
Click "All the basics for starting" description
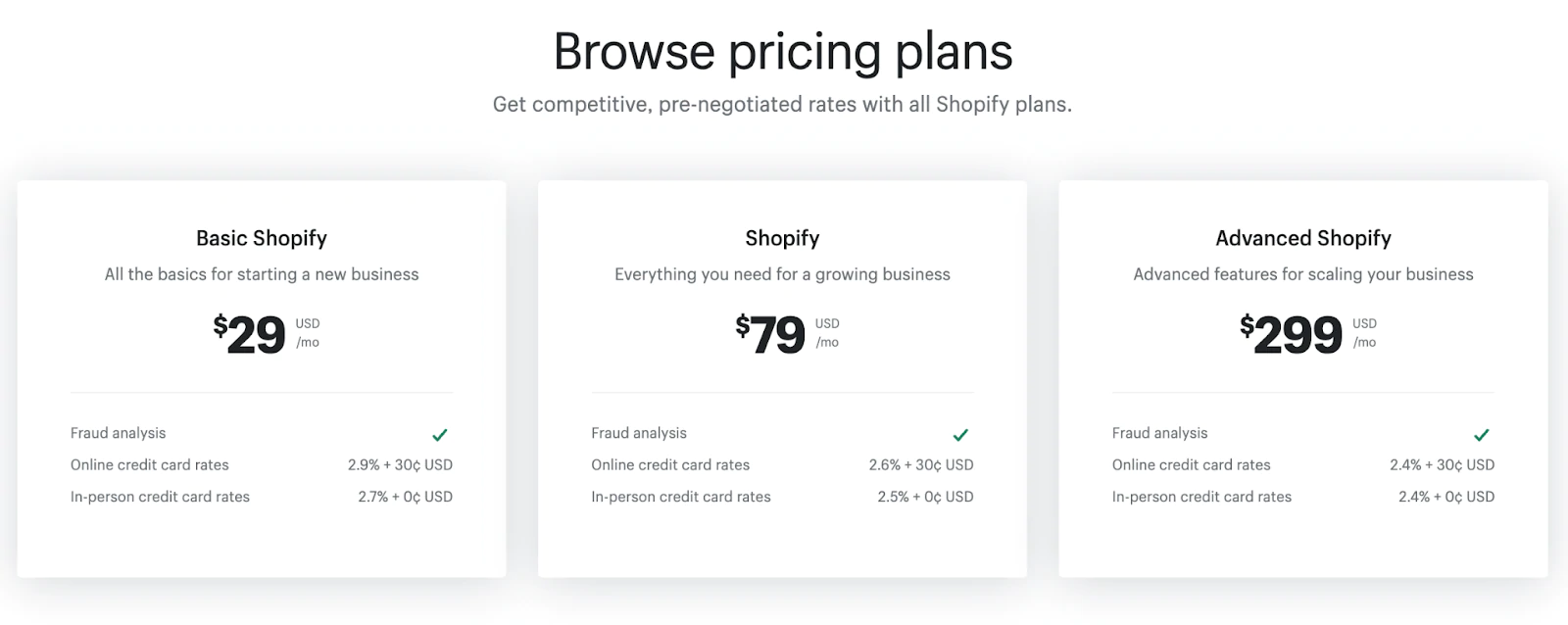tap(262, 274)
